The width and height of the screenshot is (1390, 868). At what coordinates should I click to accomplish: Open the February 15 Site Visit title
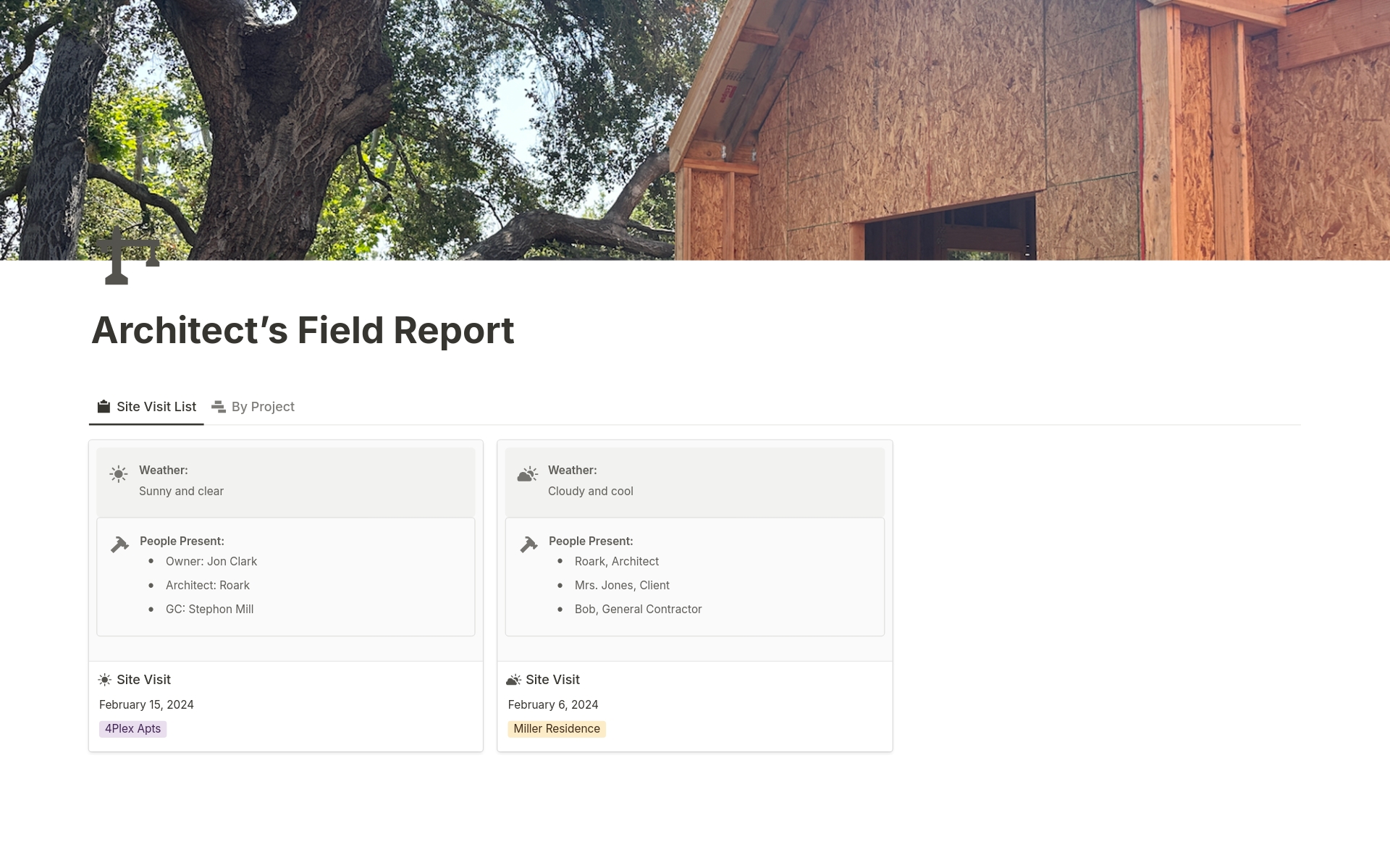pos(143,680)
